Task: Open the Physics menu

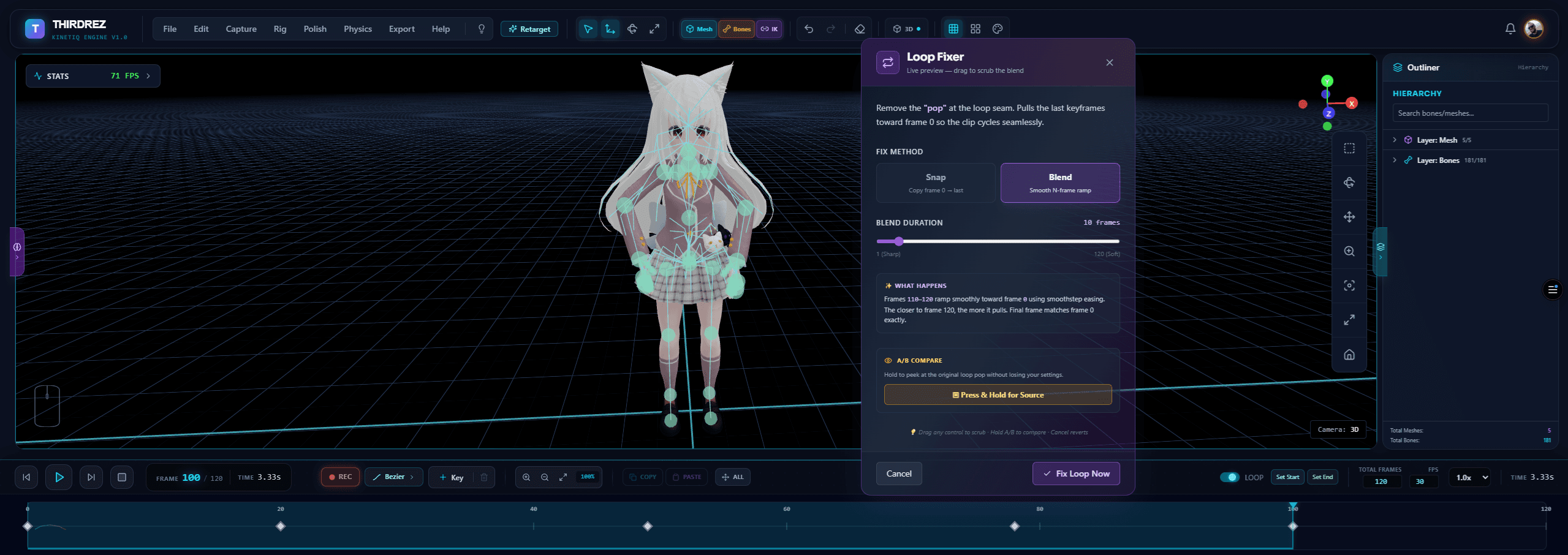Action: [358, 29]
